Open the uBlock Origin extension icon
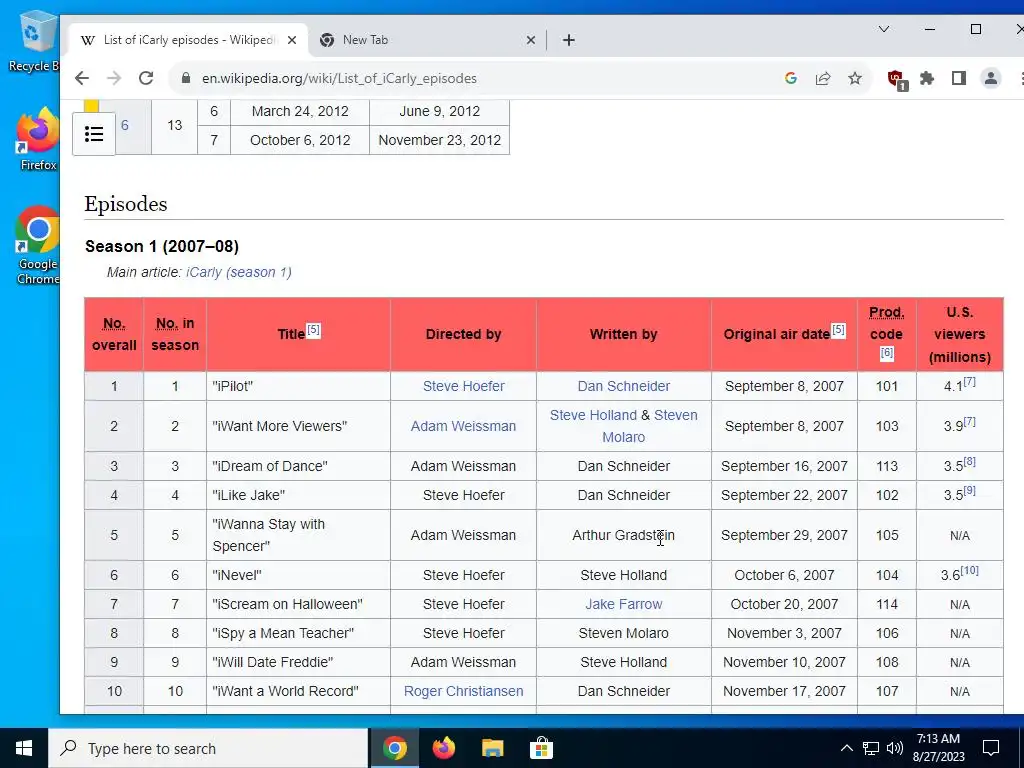The height and width of the screenshot is (768, 1024). [x=897, y=80]
